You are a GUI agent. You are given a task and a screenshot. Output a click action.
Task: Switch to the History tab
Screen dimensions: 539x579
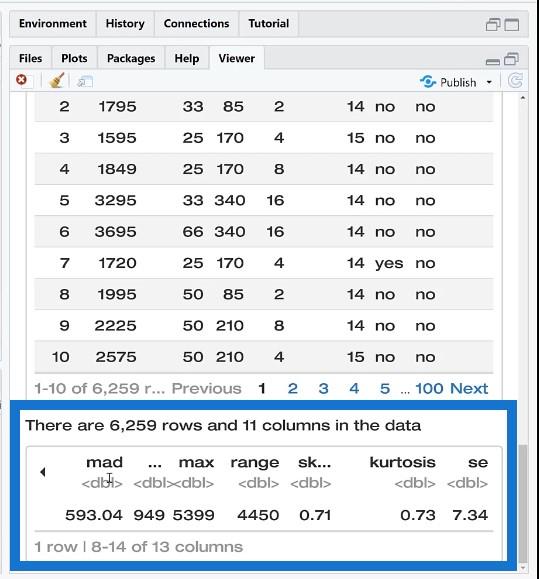pos(125,24)
